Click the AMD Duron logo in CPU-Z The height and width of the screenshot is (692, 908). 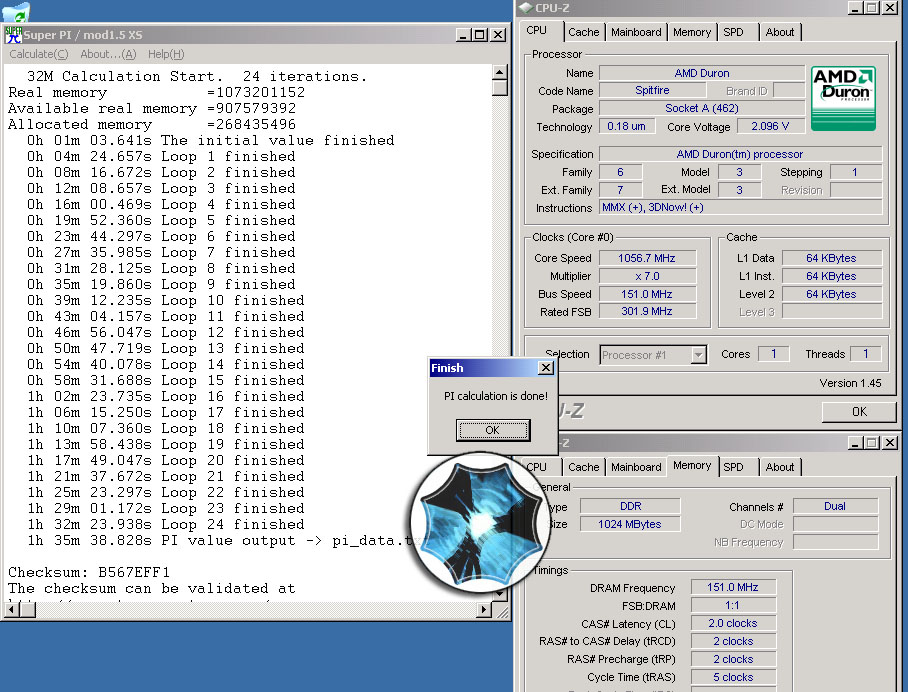[843, 98]
